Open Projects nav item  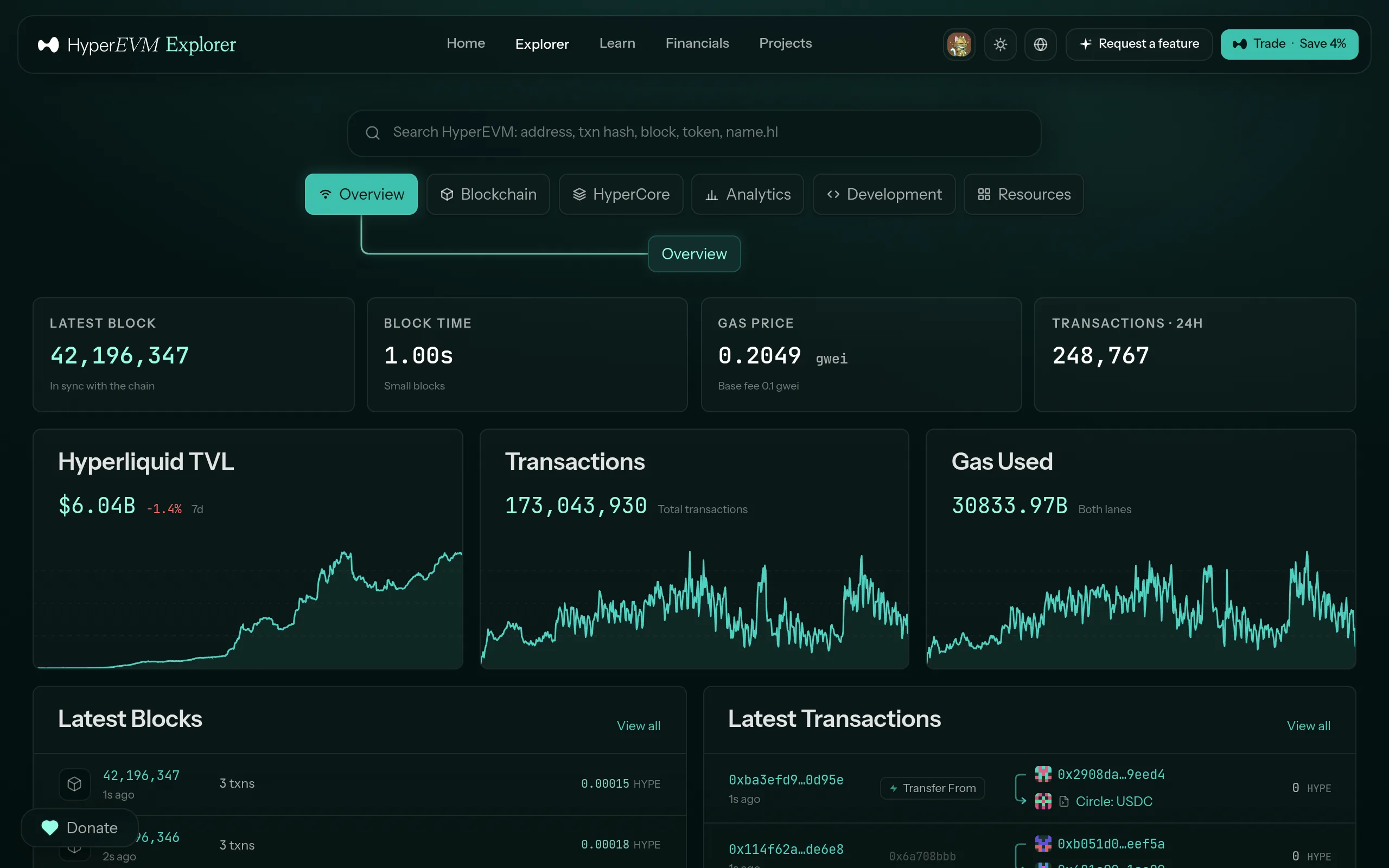785,43
